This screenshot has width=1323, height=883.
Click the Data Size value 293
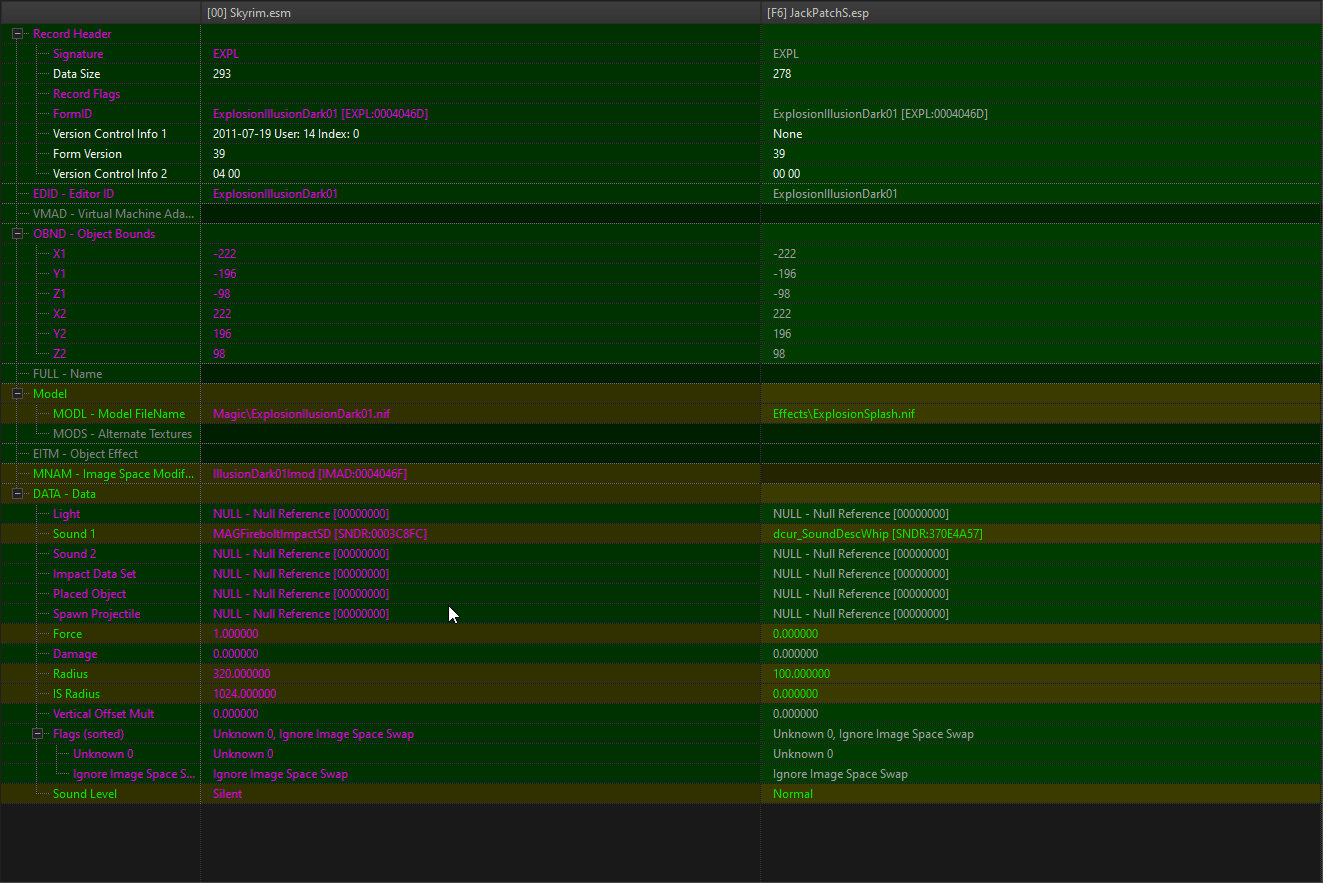coord(222,74)
